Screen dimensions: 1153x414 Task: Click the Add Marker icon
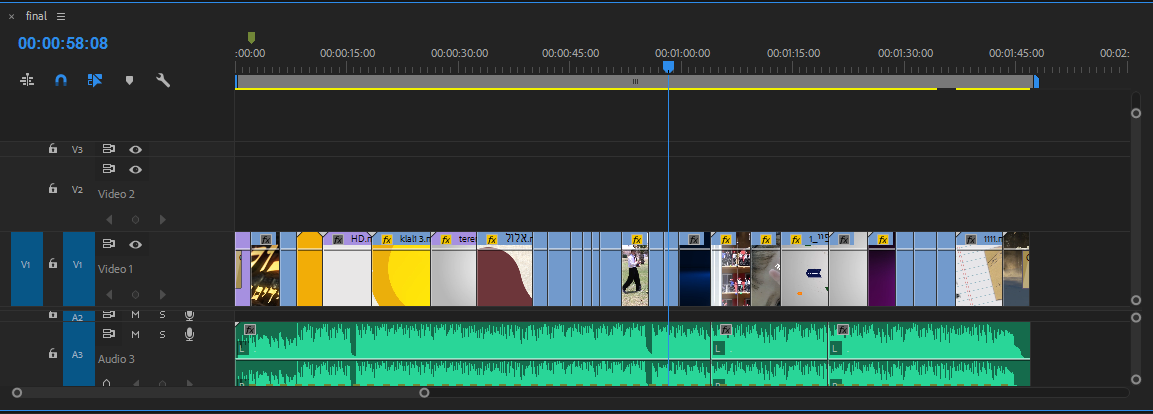(129, 80)
